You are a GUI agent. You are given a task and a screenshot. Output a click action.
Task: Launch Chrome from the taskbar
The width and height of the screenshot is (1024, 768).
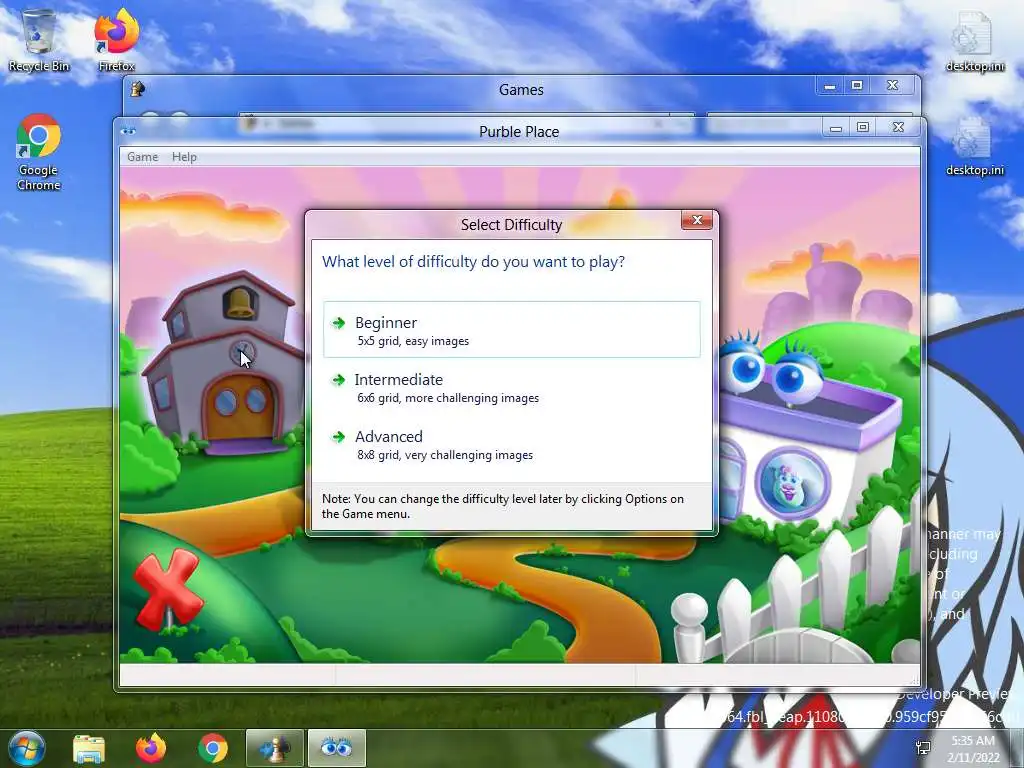[213, 748]
